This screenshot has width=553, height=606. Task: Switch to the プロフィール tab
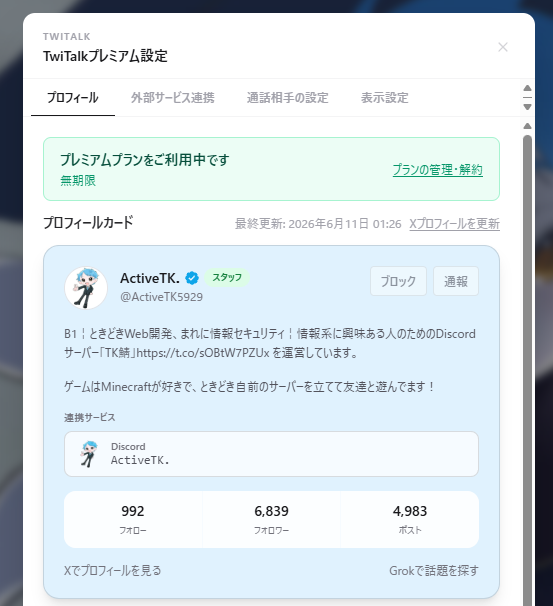point(73,98)
